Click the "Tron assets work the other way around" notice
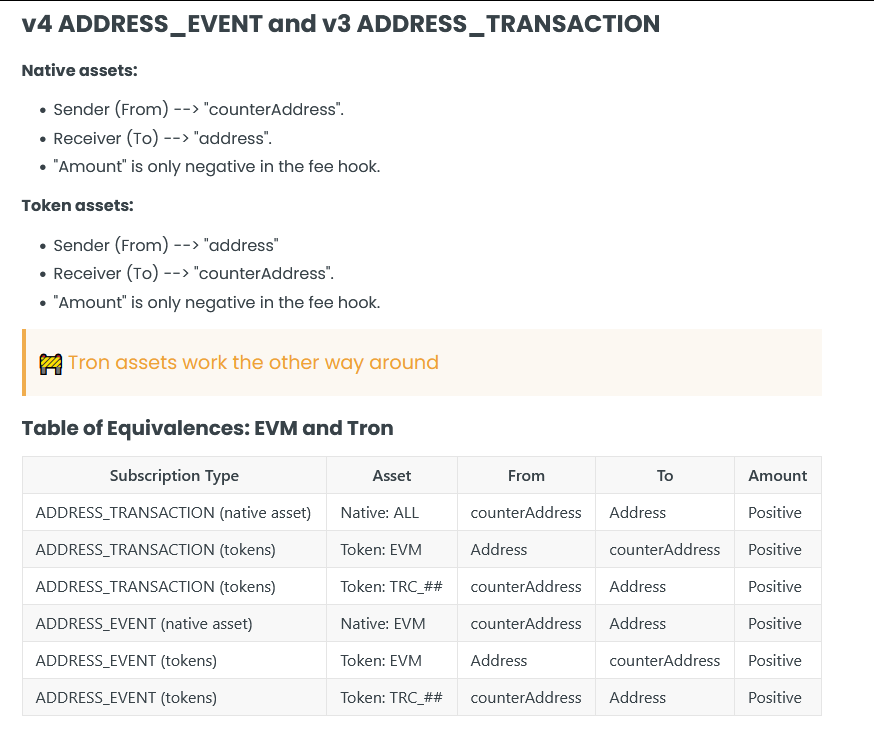Image resolution: width=874 pixels, height=741 pixels. coord(253,362)
